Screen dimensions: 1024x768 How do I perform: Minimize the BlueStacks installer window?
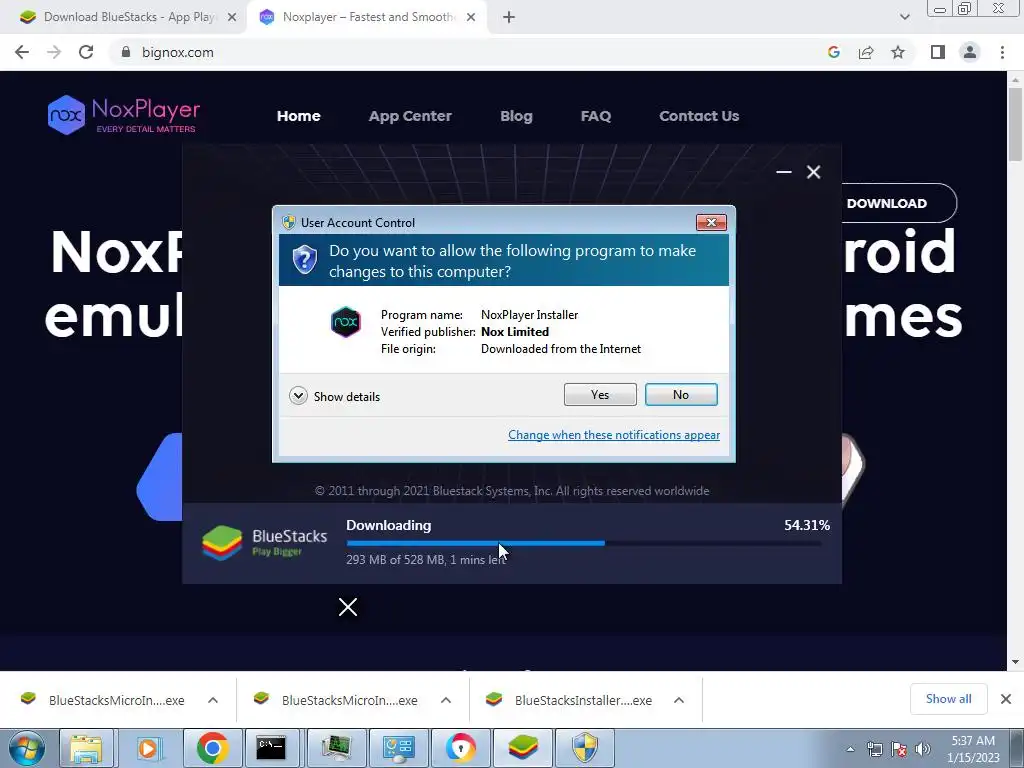pyautogui.click(x=784, y=172)
